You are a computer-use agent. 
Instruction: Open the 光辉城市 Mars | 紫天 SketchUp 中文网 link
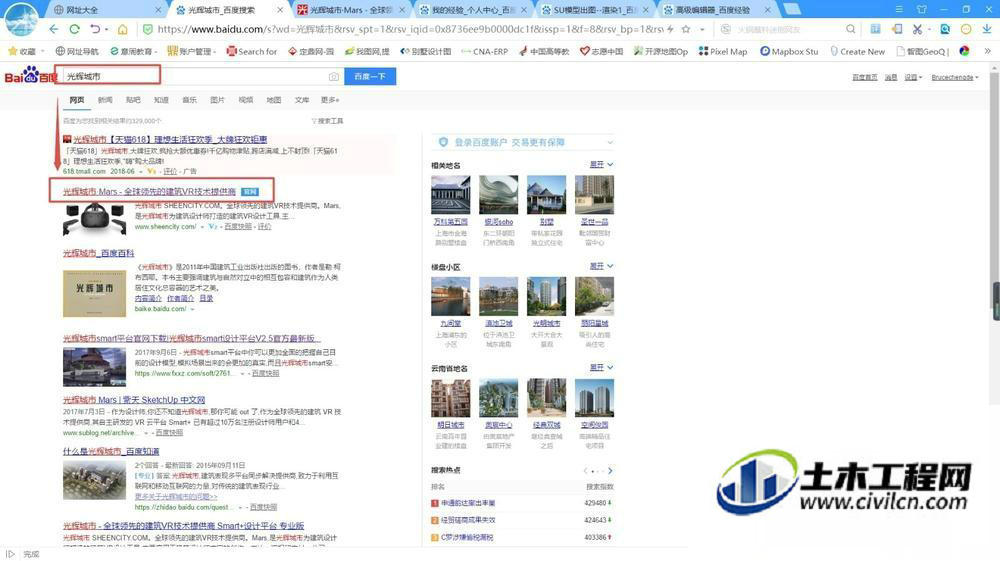coord(134,400)
